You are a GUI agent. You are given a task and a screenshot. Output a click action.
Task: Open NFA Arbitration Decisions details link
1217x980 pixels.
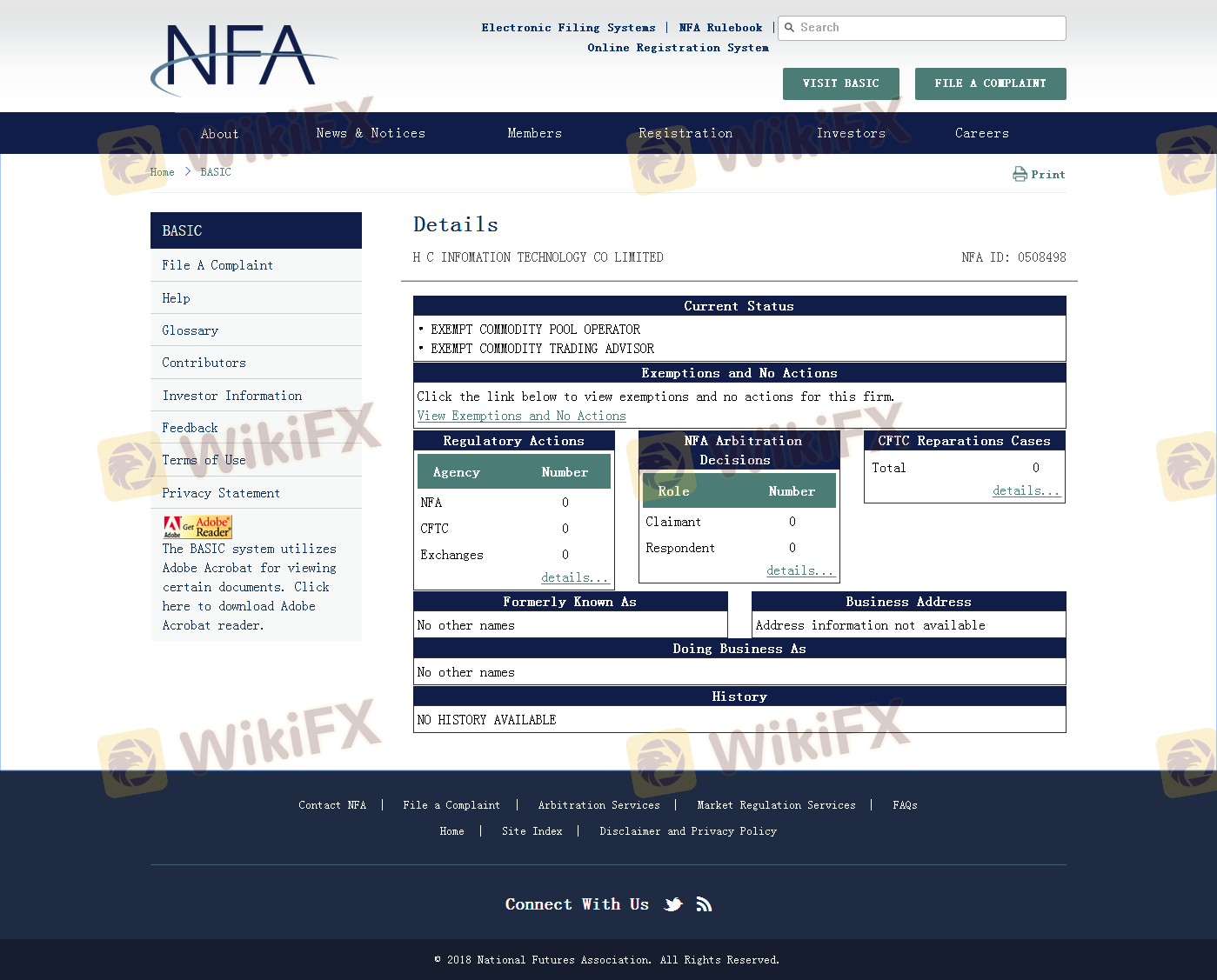(x=799, y=570)
